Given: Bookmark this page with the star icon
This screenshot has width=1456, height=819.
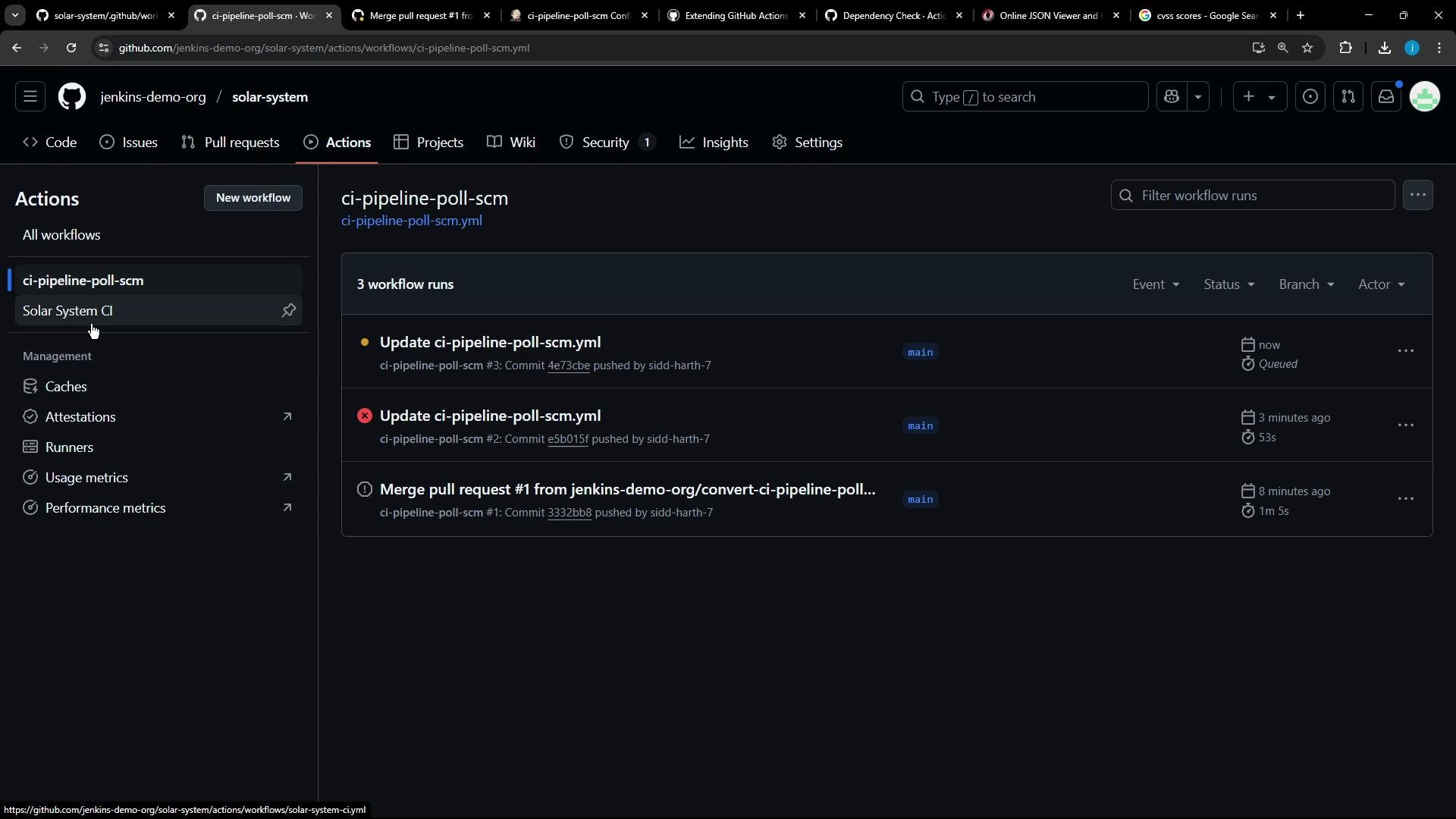Looking at the screenshot, I should (1307, 48).
